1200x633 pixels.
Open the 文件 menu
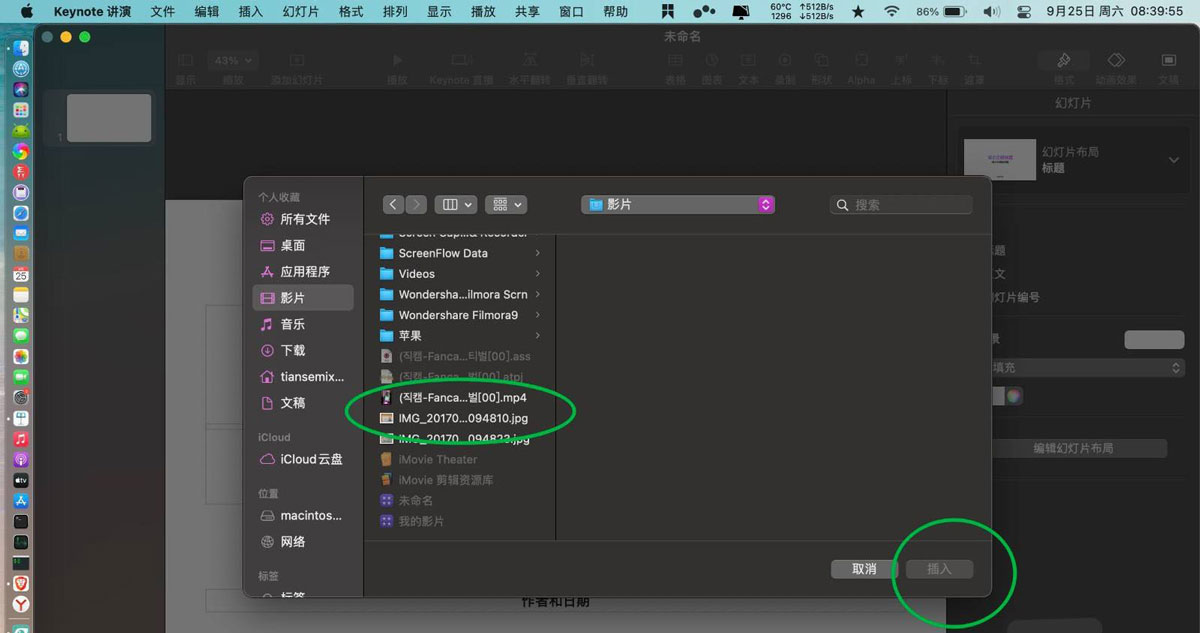coord(163,12)
